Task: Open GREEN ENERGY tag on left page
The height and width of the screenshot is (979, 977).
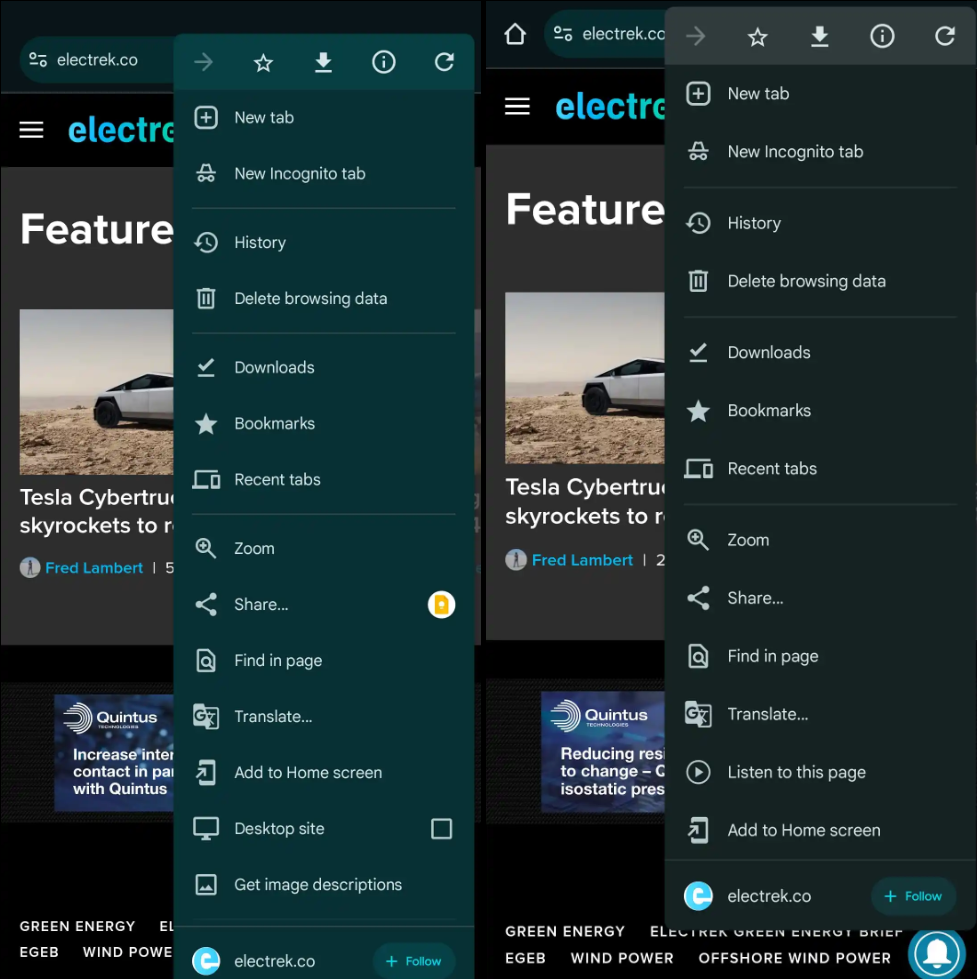Action: coord(77,926)
